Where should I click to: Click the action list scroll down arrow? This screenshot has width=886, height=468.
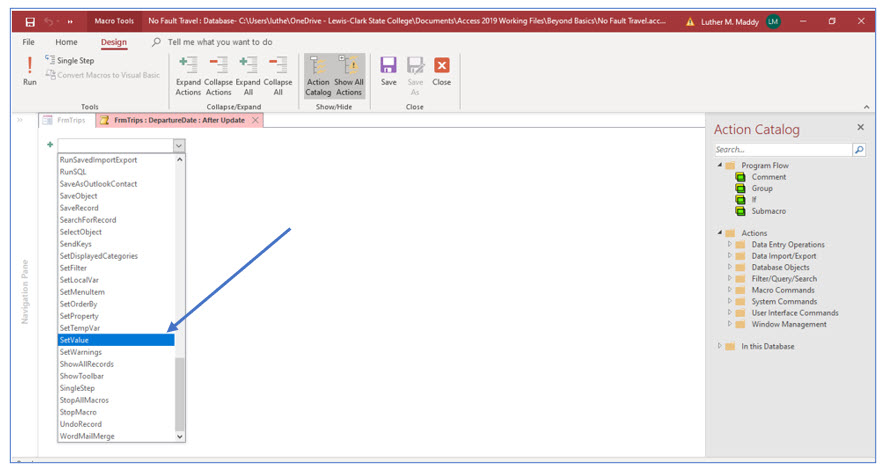pos(180,436)
